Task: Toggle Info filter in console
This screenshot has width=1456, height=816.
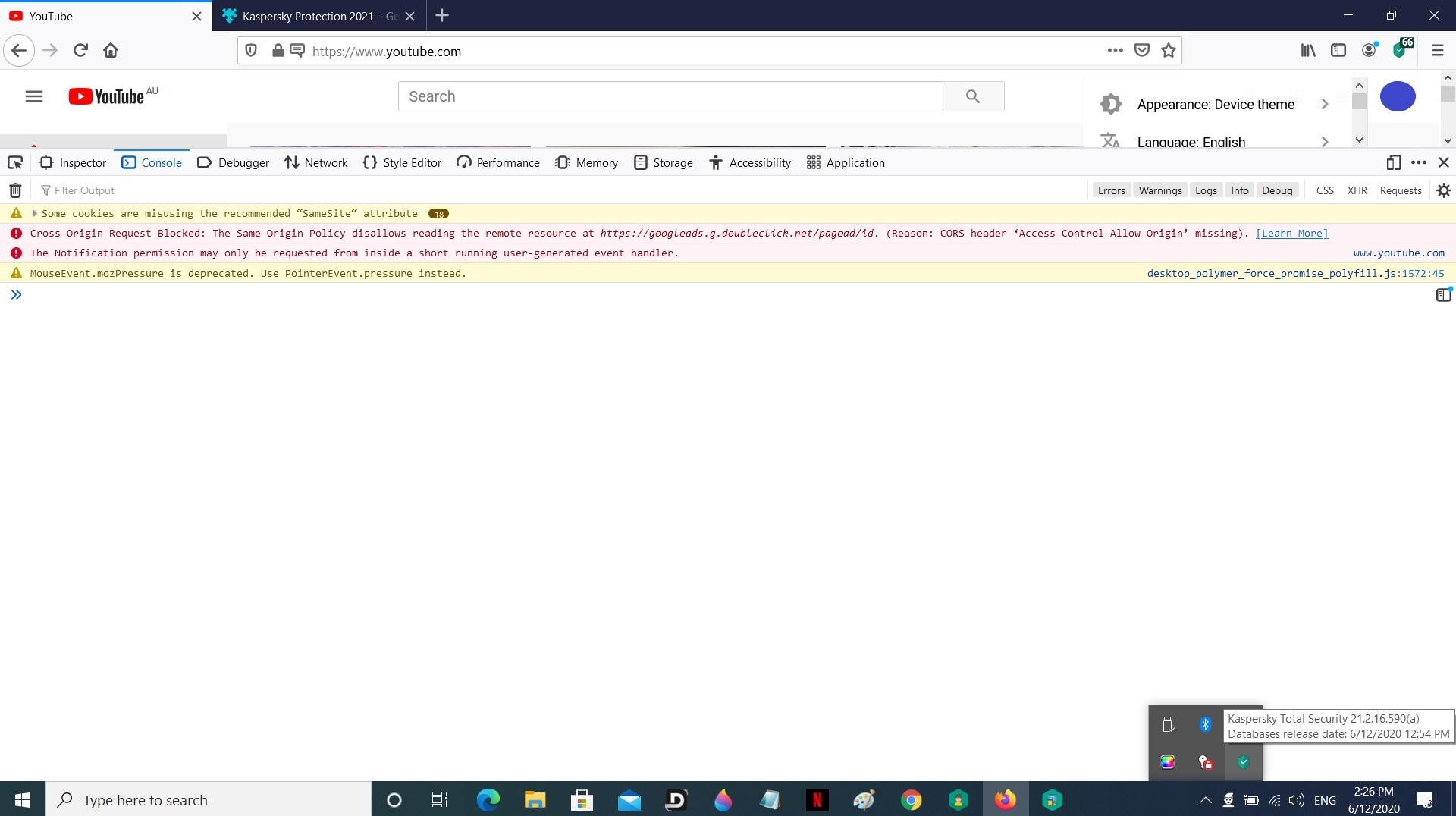Action: point(1240,190)
